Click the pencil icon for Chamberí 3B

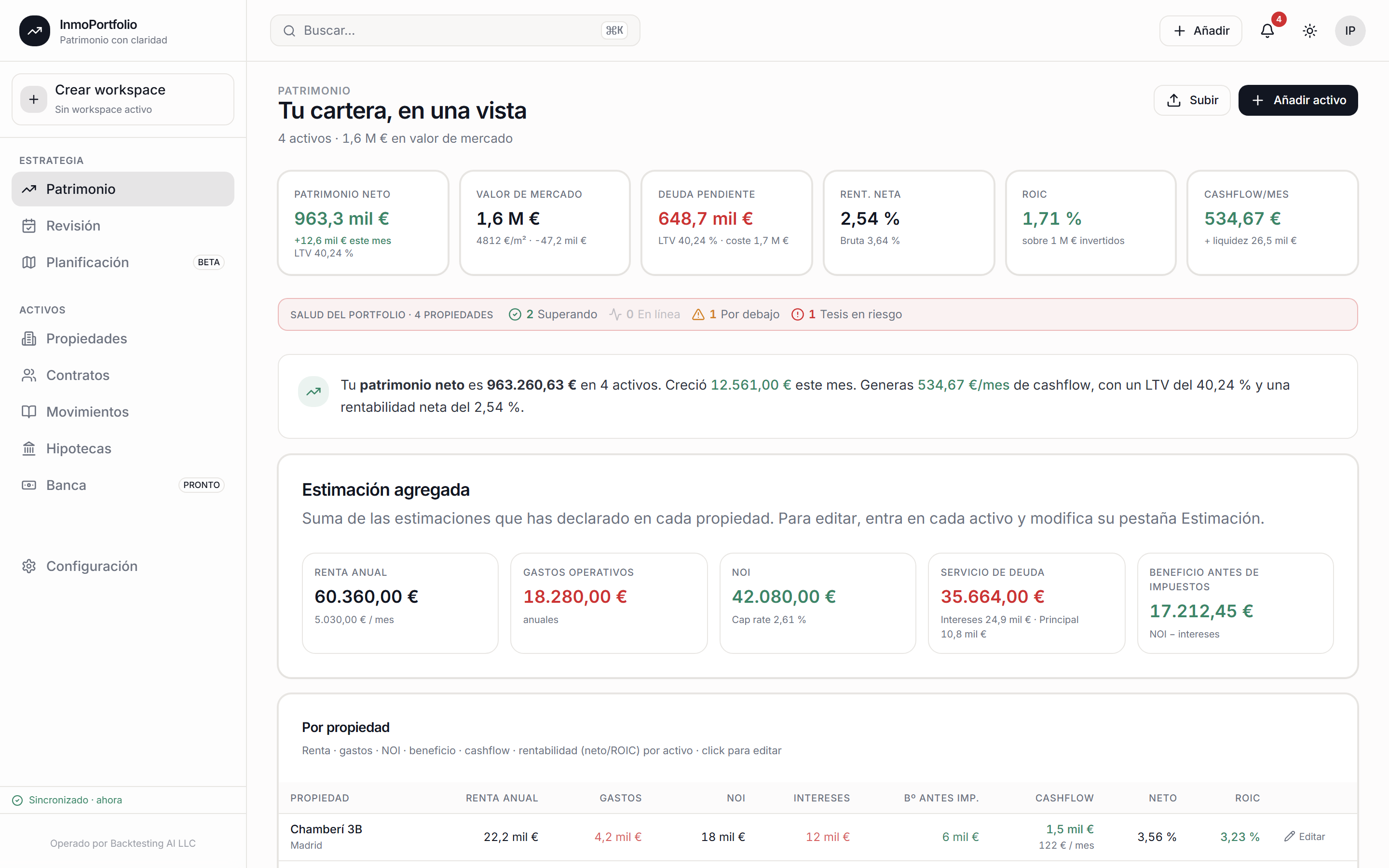tap(1290, 837)
